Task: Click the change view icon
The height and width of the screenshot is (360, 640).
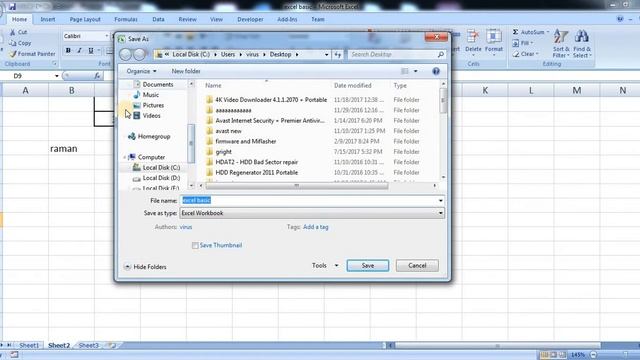Action: point(404,71)
